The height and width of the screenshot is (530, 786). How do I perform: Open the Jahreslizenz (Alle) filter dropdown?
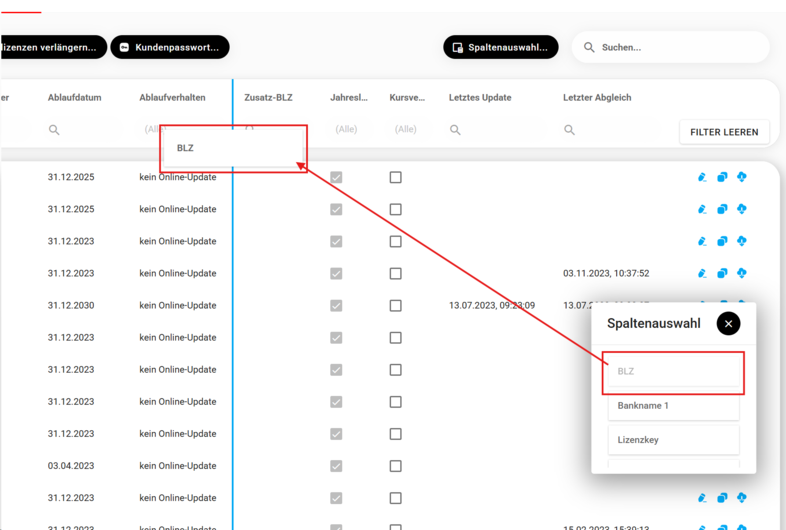point(346,130)
